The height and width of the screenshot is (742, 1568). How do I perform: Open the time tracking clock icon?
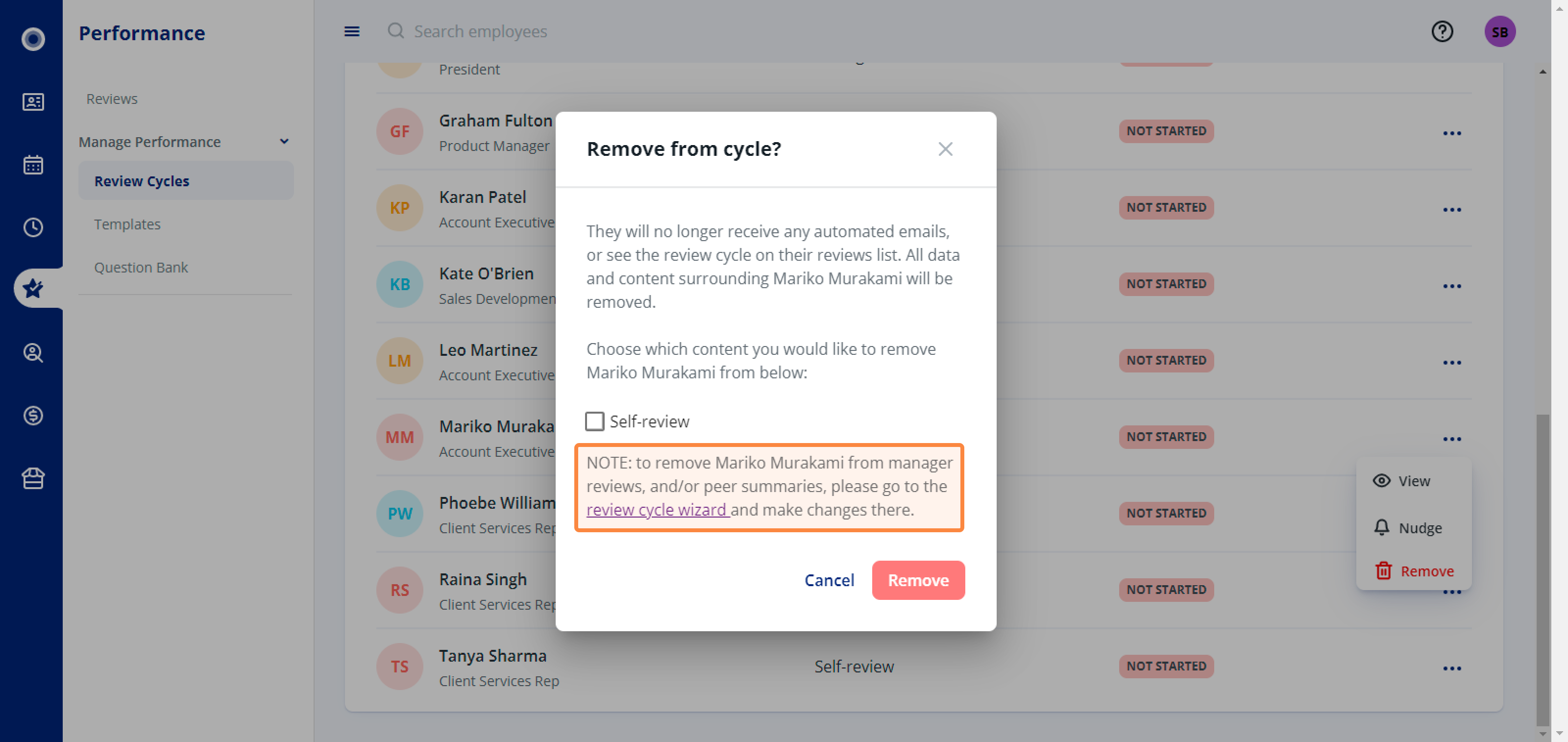click(33, 227)
